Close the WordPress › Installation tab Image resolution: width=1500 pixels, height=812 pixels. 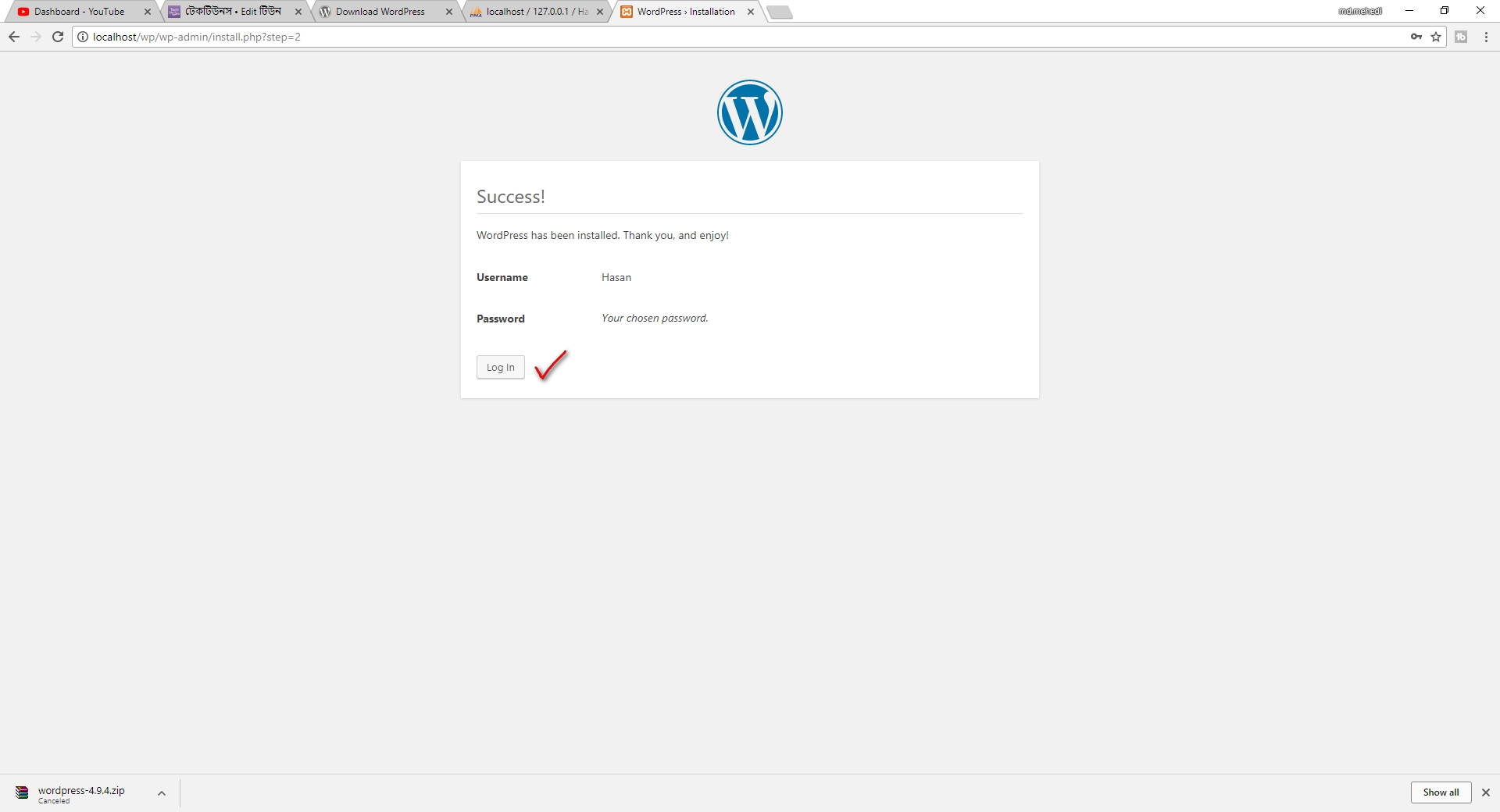[x=751, y=12]
